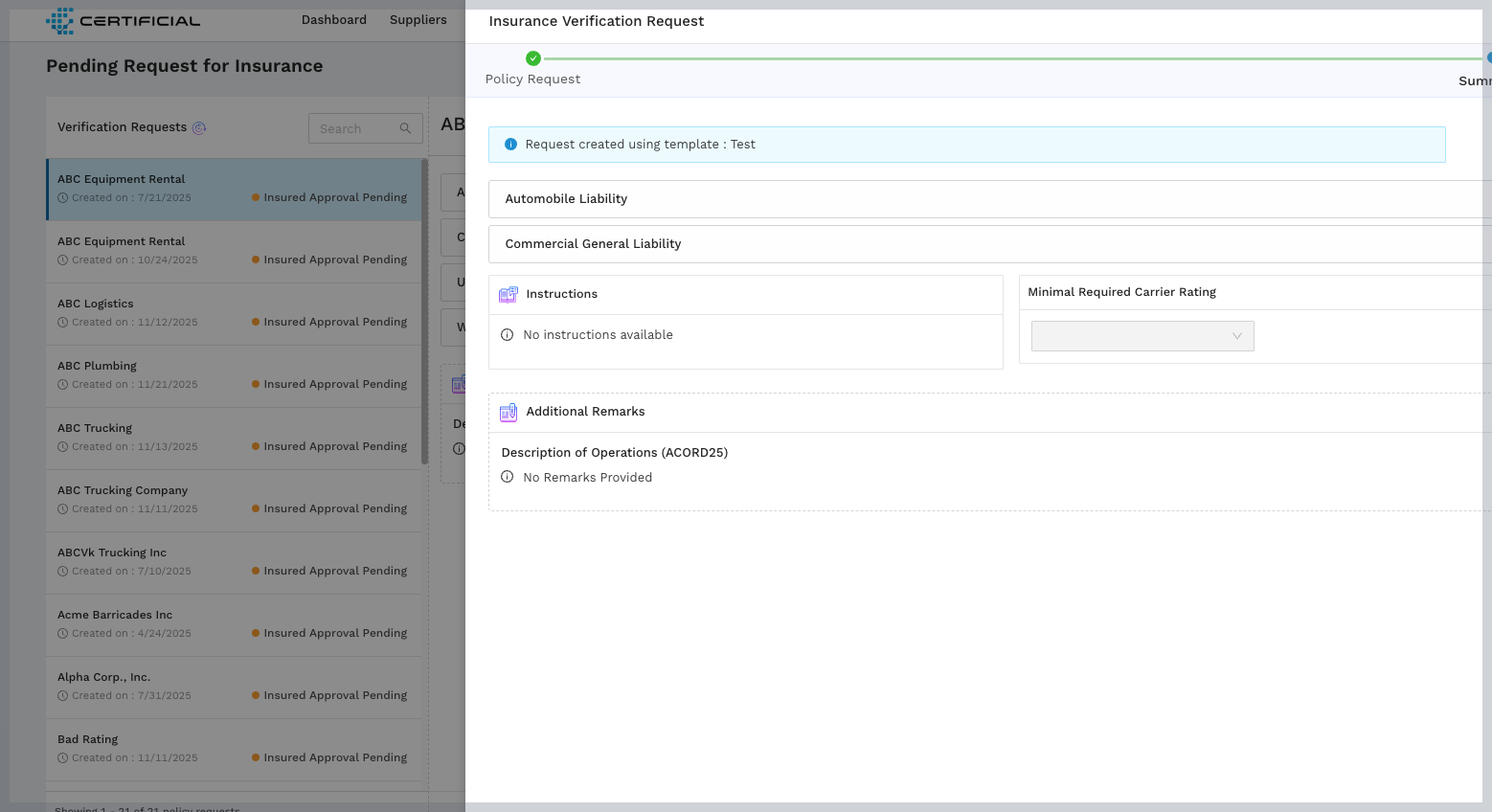Click clock icon on Acme Barricades Inc row
The height and width of the screenshot is (812, 1492).
coord(63,634)
